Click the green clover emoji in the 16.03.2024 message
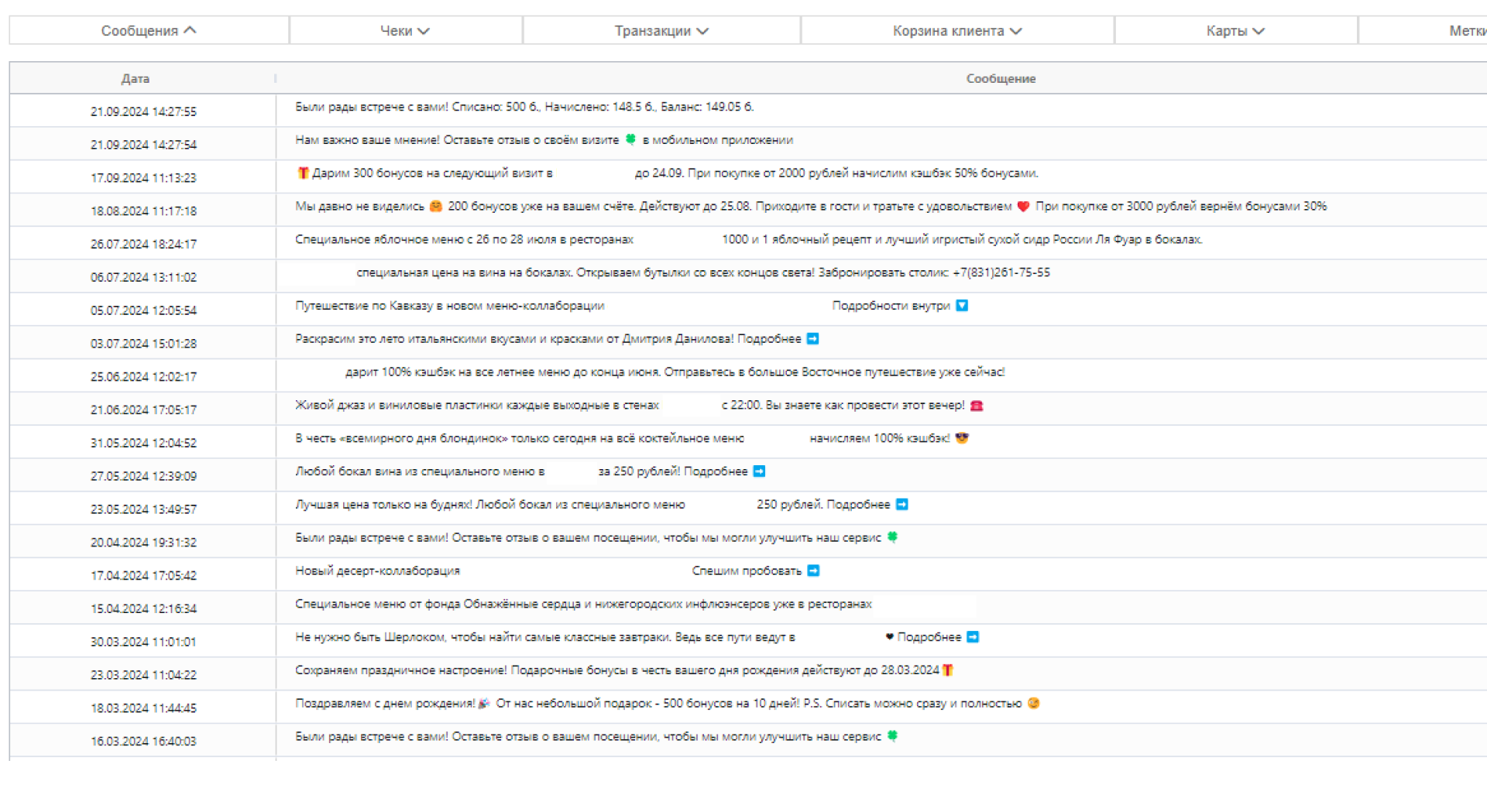 892,736
